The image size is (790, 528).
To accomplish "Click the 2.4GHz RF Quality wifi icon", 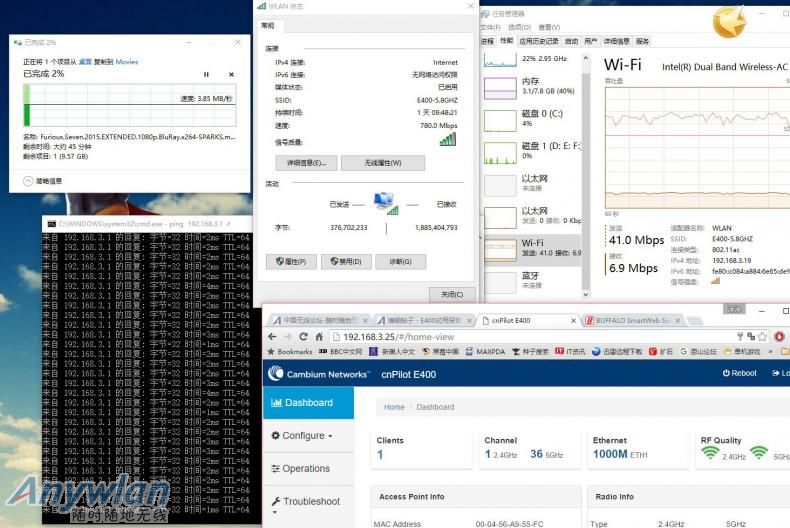I will pos(710,453).
